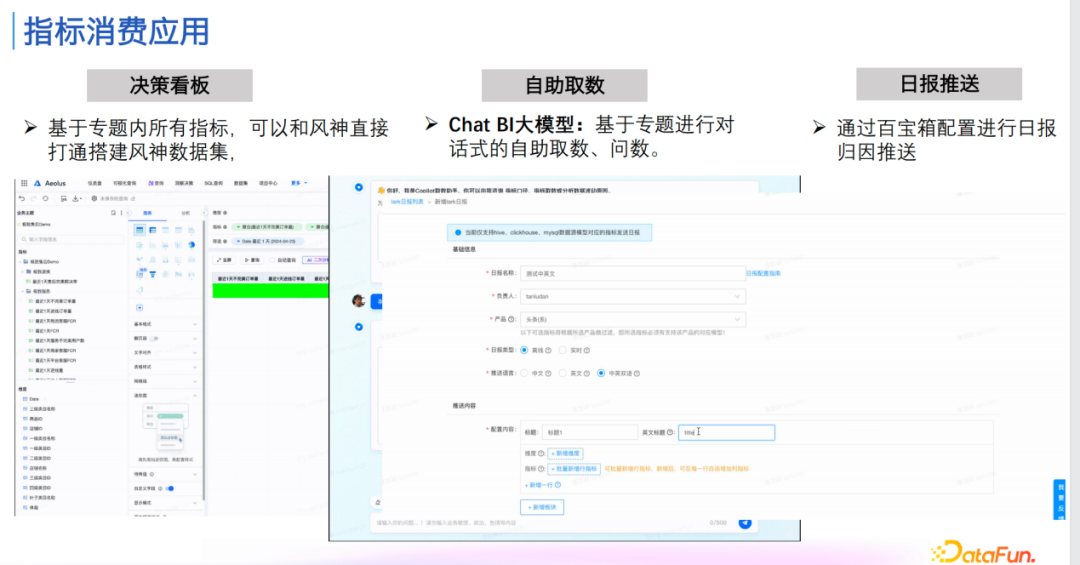Toggle the 自动查询 checkbox
The image size is (1080, 565).
click(273, 260)
